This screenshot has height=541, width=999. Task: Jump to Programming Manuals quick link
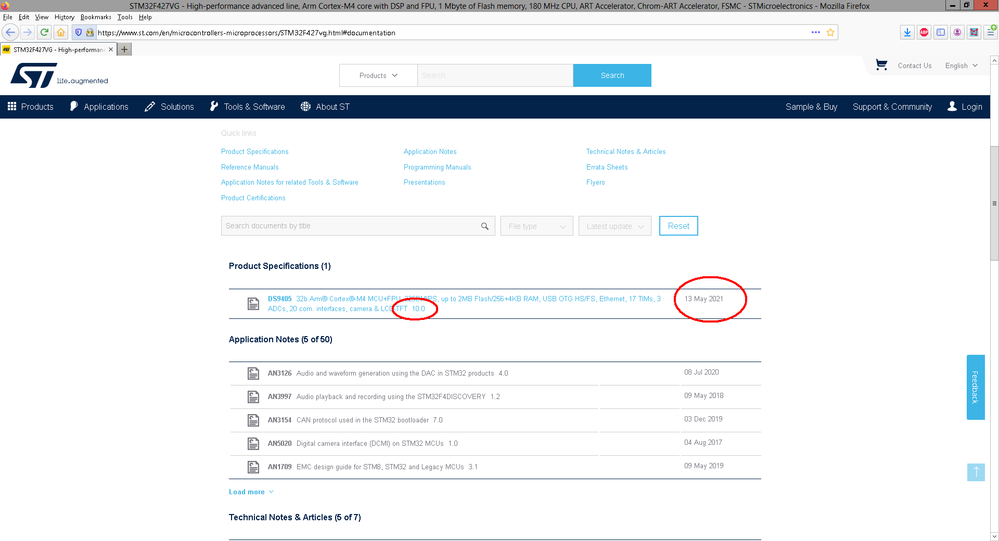(x=437, y=168)
